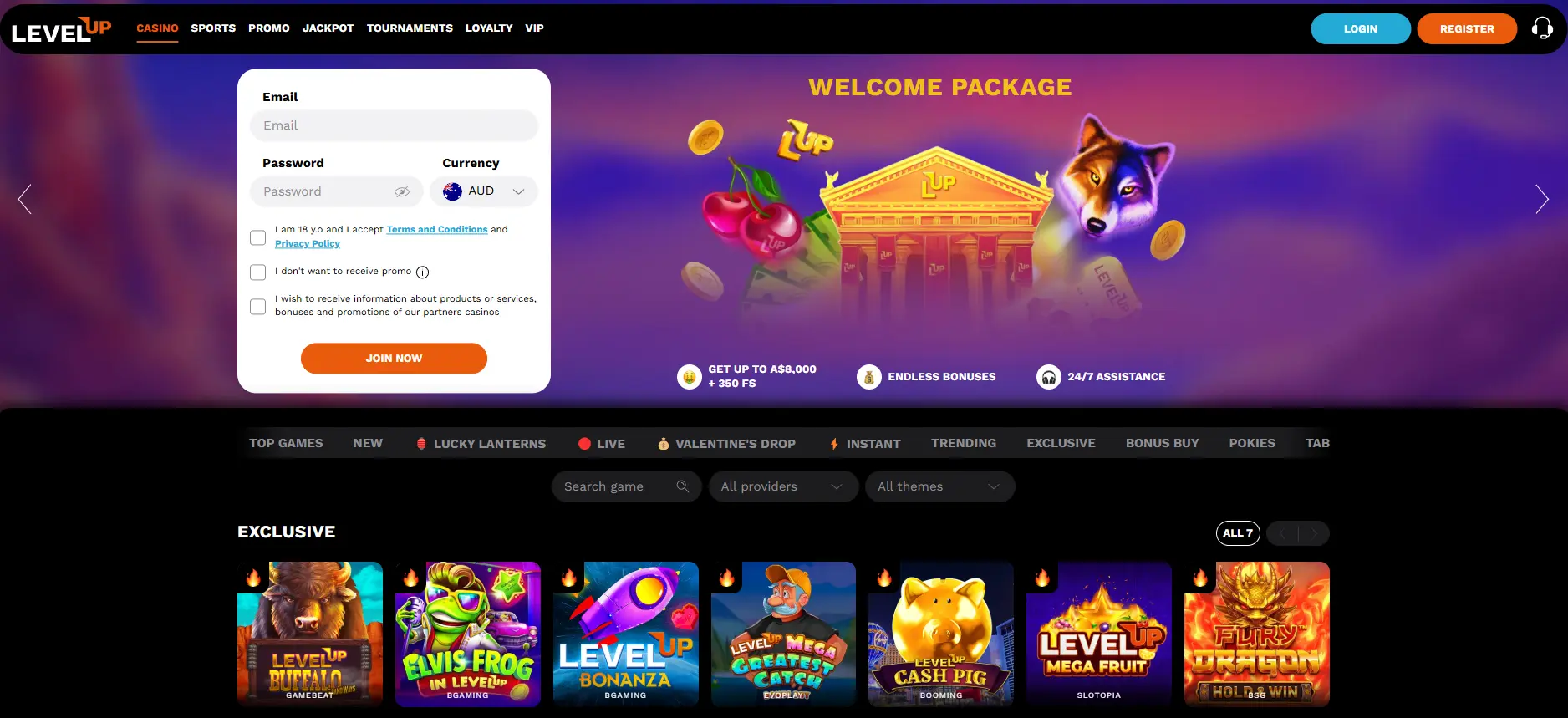Click the LevelUp logo
Image resolution: width=1568 pixels, height=718 pixels.
[x=61, y=30]
